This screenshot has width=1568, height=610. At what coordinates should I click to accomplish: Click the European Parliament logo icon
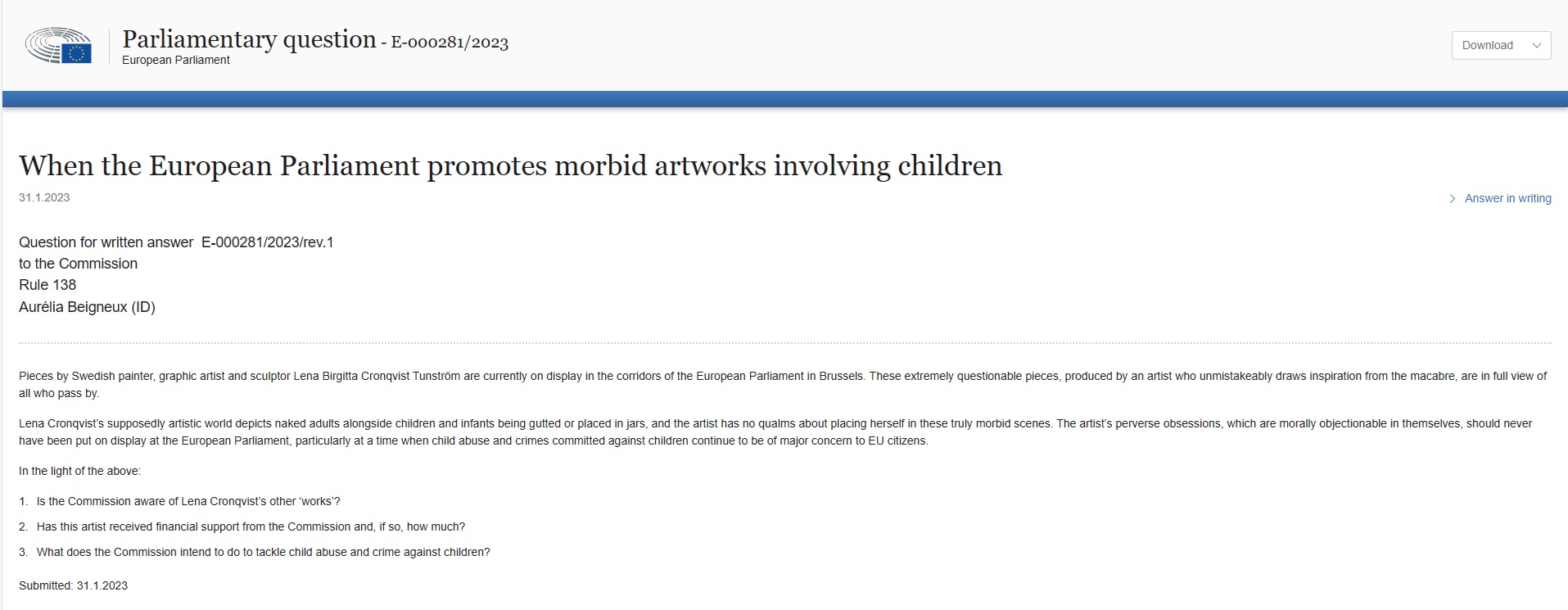coord(58,45)
